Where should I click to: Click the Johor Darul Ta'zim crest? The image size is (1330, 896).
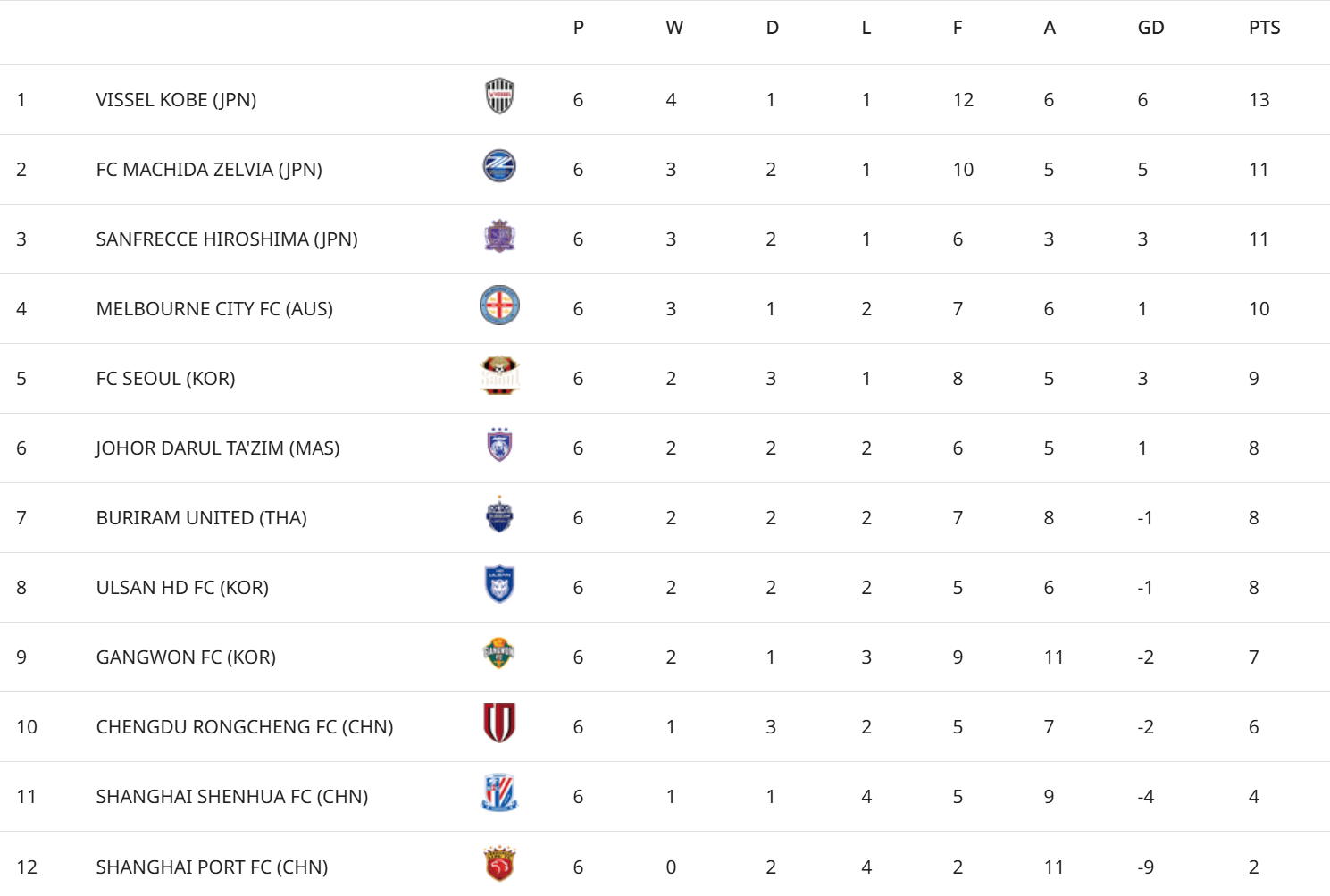click(x=499, y=445)
